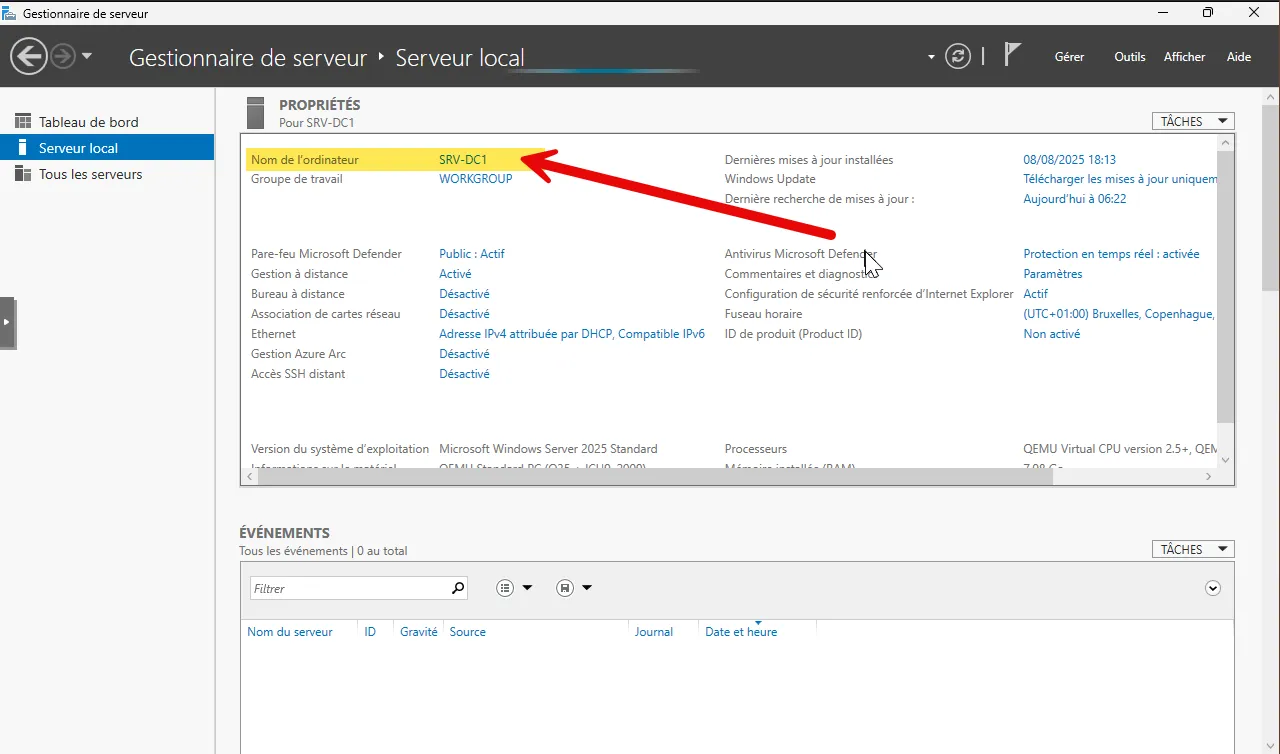Open the Outils menu

(x=1130, y=57)
